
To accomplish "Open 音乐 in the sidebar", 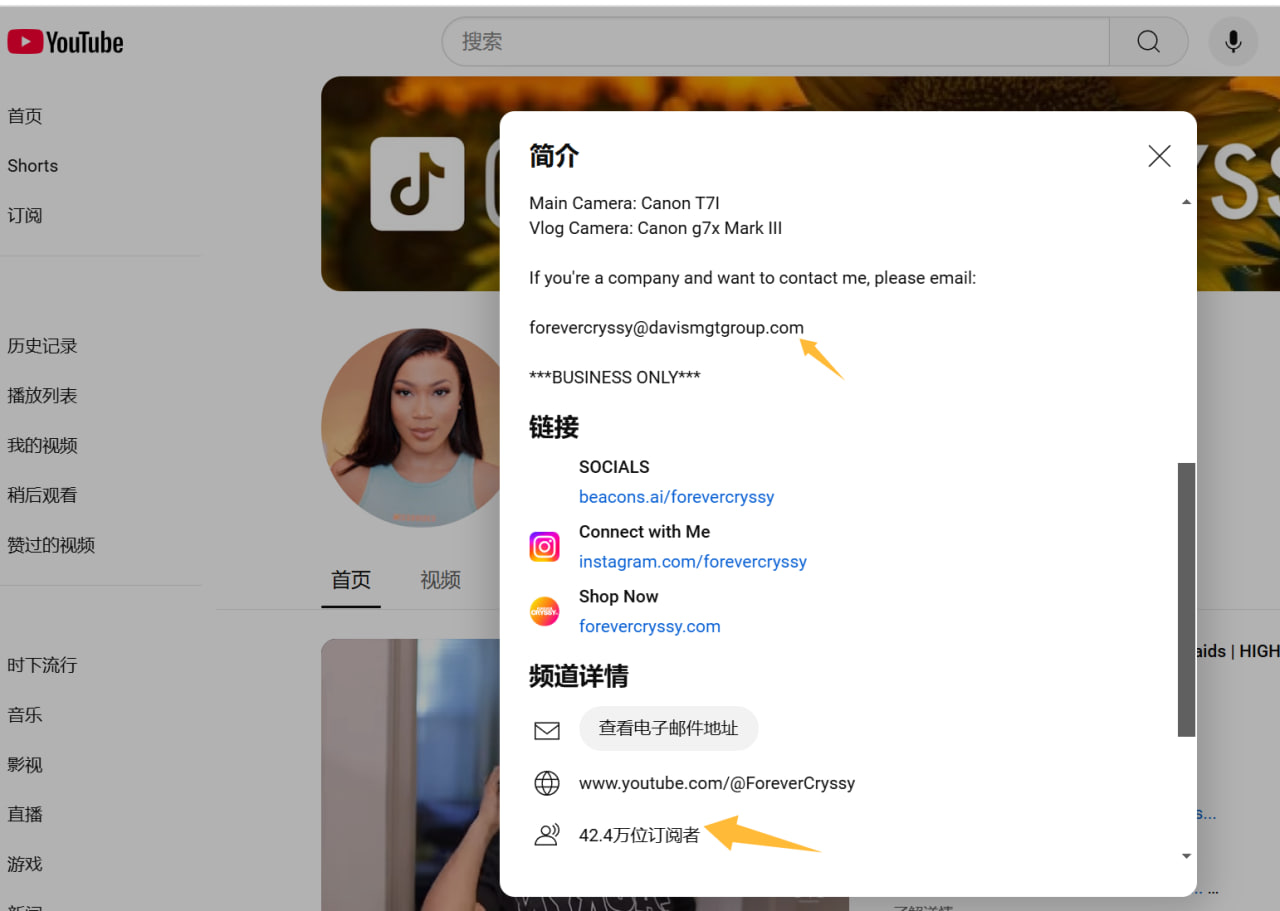I will tap(25, 715).
